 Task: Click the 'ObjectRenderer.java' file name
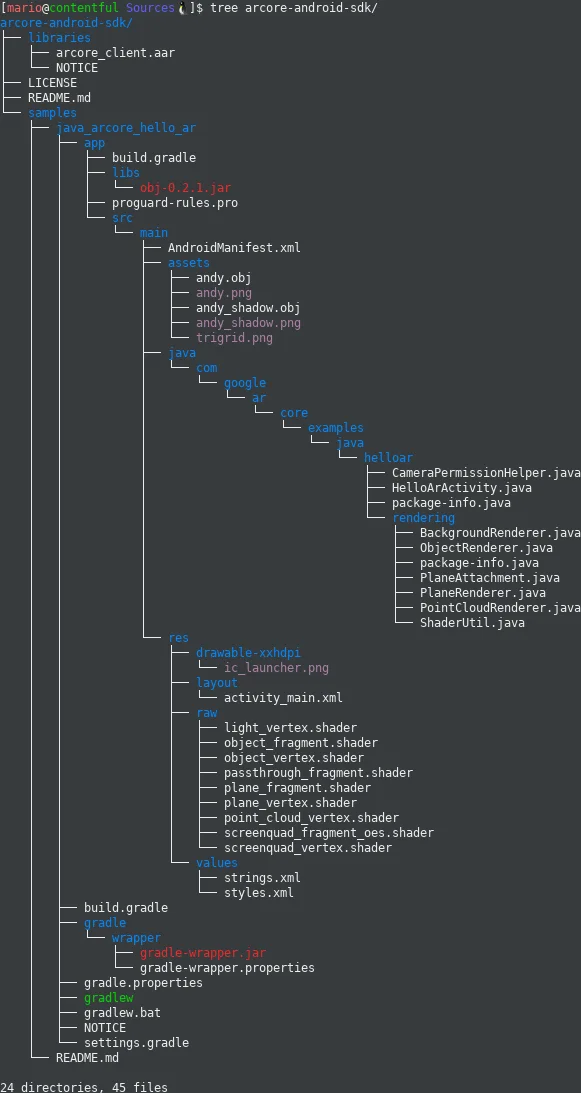click(x=485, y=549)
